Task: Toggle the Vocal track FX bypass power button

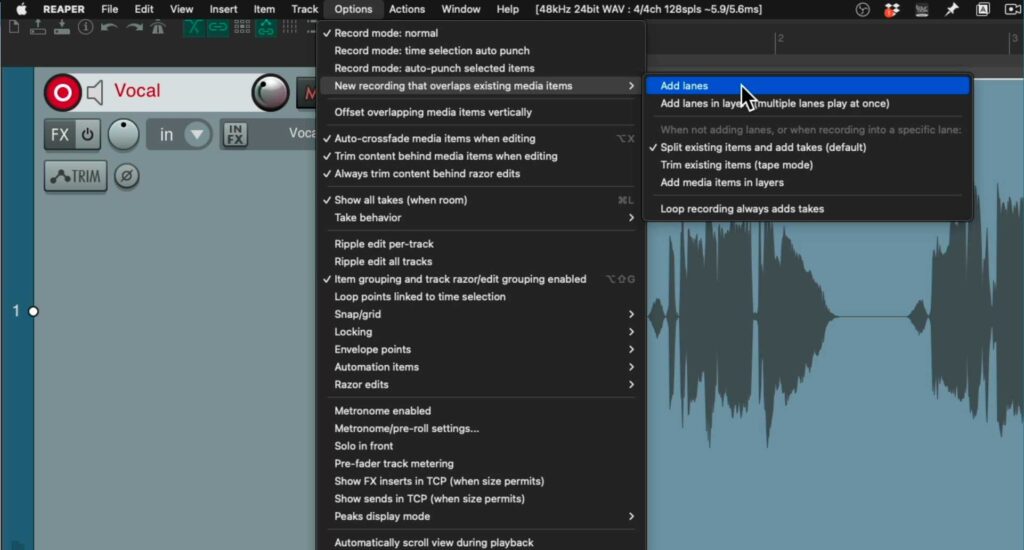Action: pos(88,135)
